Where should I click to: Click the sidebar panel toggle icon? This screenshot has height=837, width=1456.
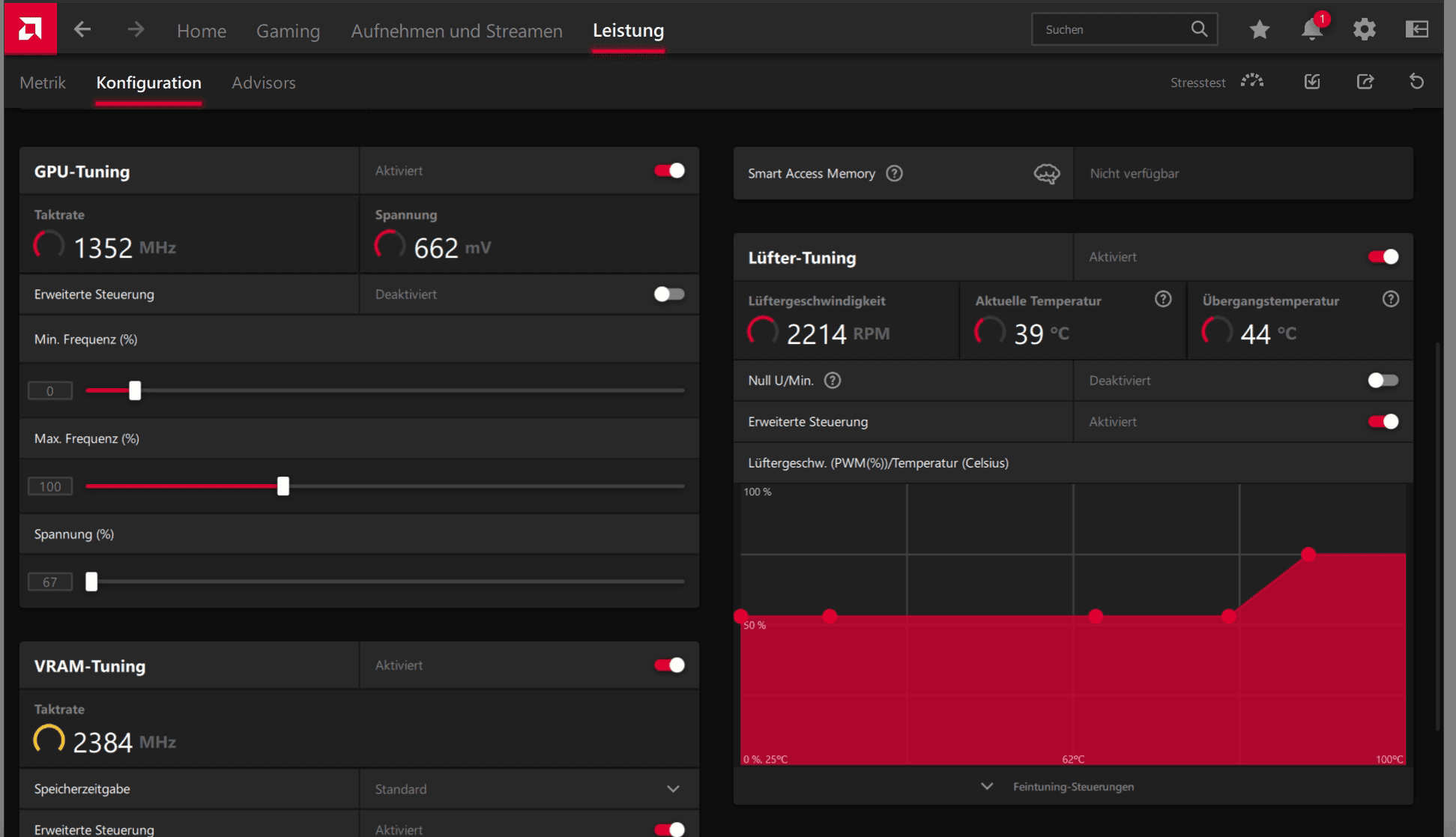point(1416,30)
